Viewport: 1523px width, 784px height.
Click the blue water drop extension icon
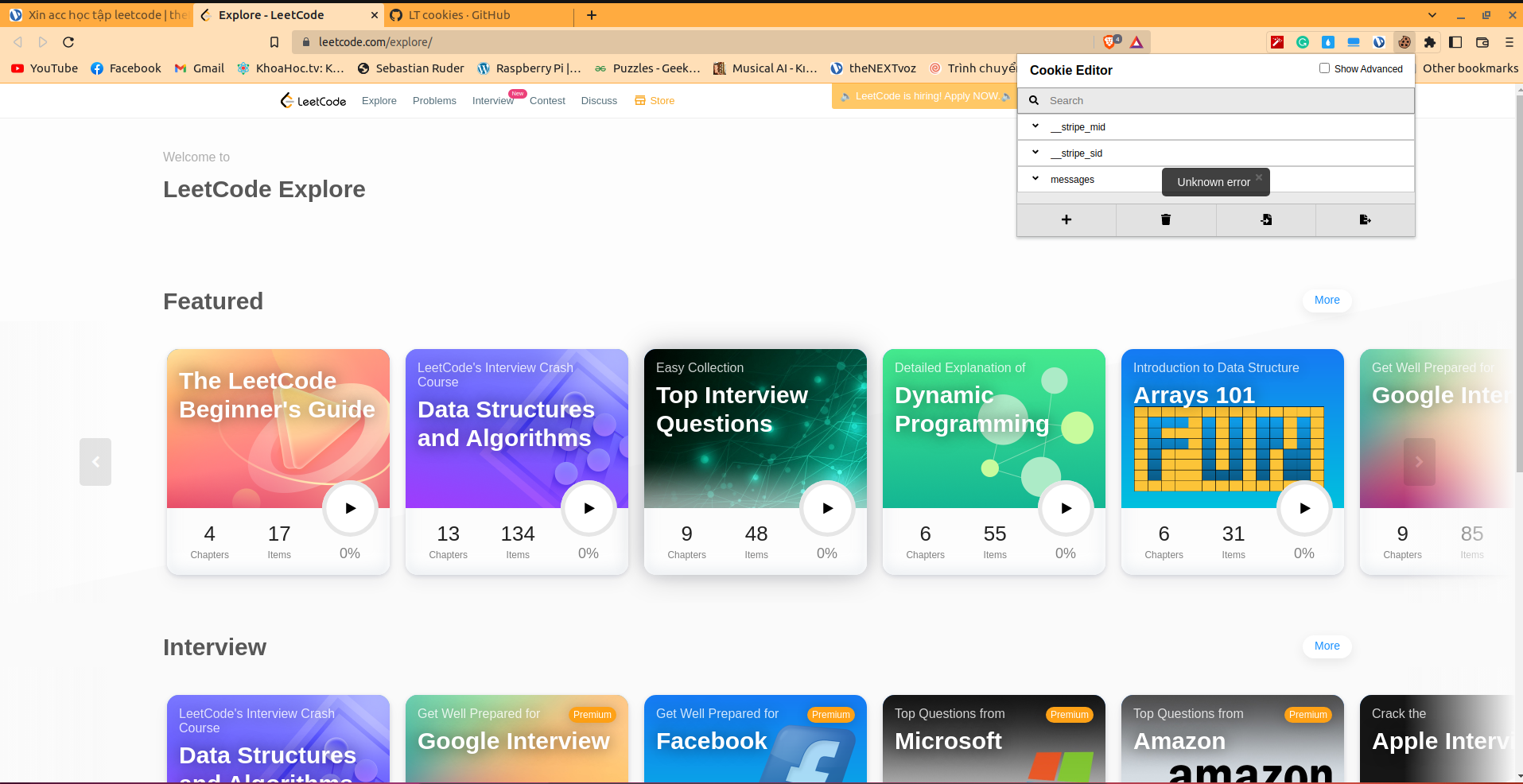point(1328,42)
